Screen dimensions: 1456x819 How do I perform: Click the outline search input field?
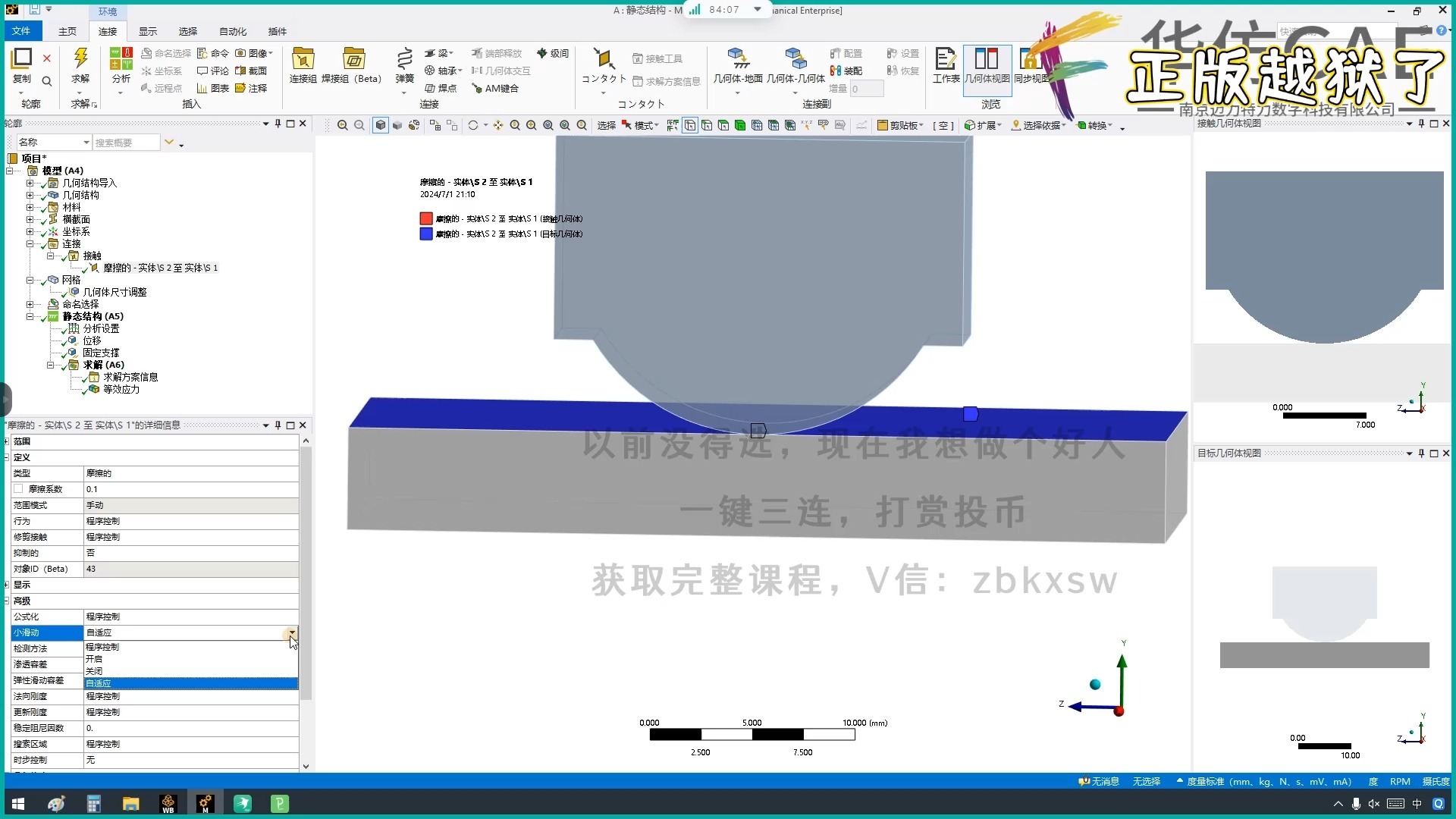tap(126, 142)
